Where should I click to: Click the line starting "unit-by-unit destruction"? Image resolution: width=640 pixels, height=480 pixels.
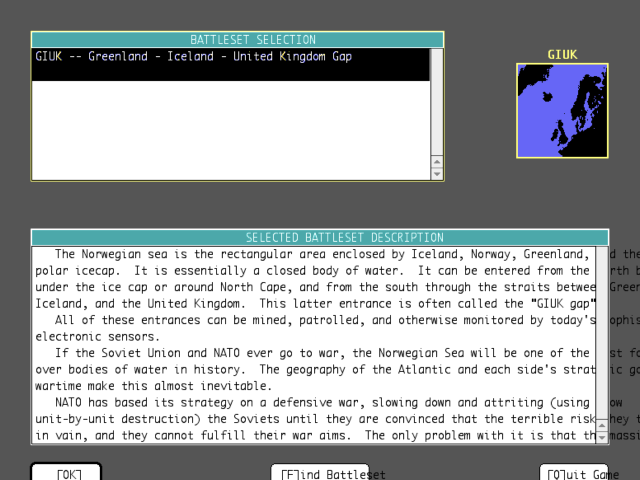pyautogui.click(x=315, y=419)
